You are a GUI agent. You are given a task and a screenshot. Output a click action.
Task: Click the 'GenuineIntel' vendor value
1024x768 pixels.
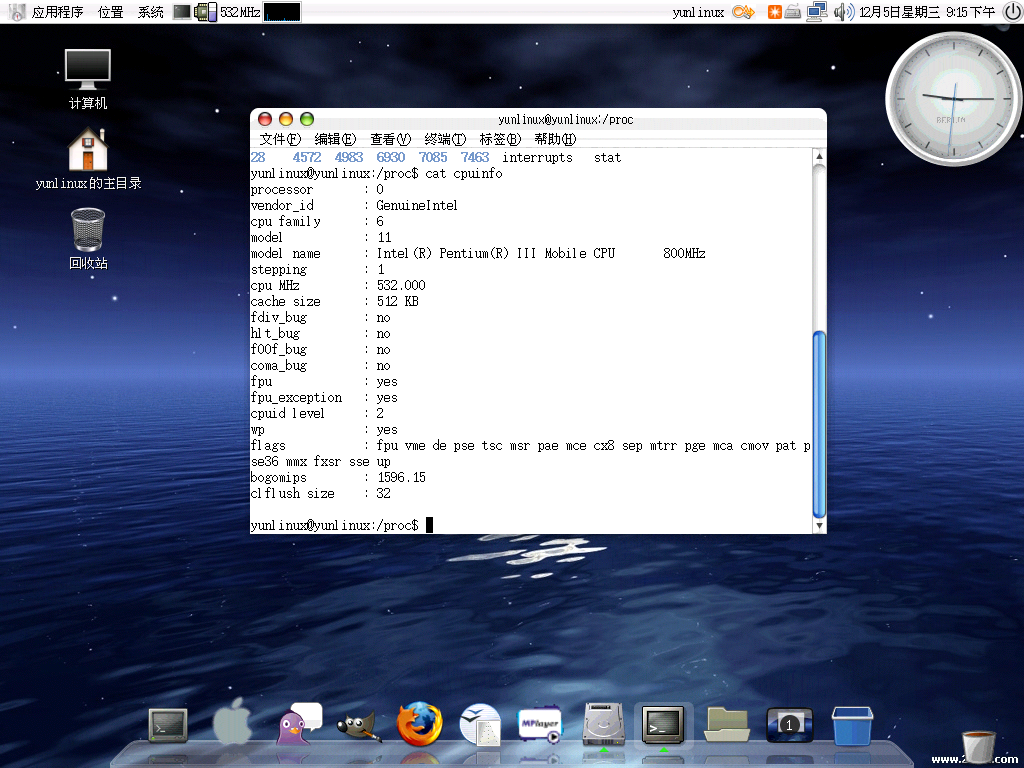pos(417,206)
